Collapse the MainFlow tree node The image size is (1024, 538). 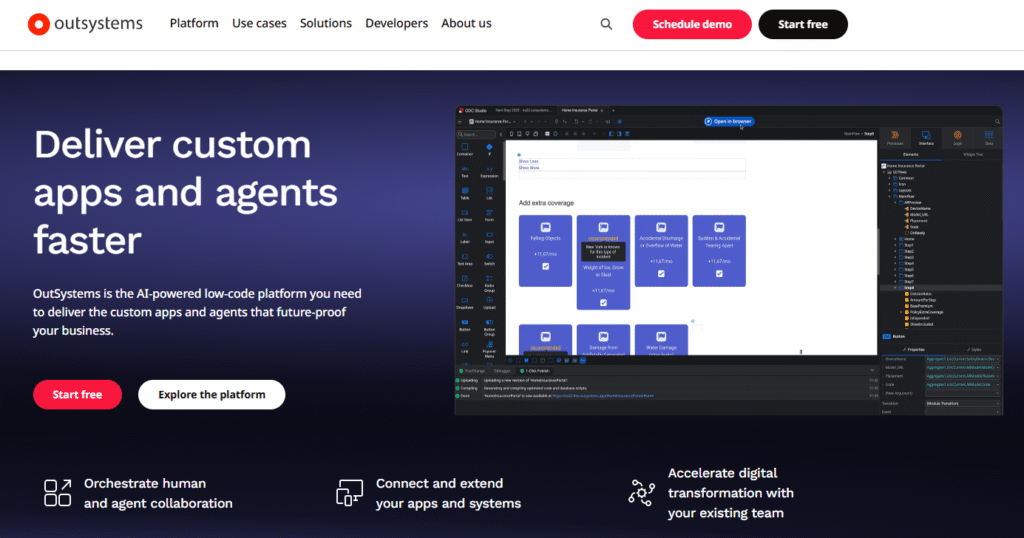889,197
